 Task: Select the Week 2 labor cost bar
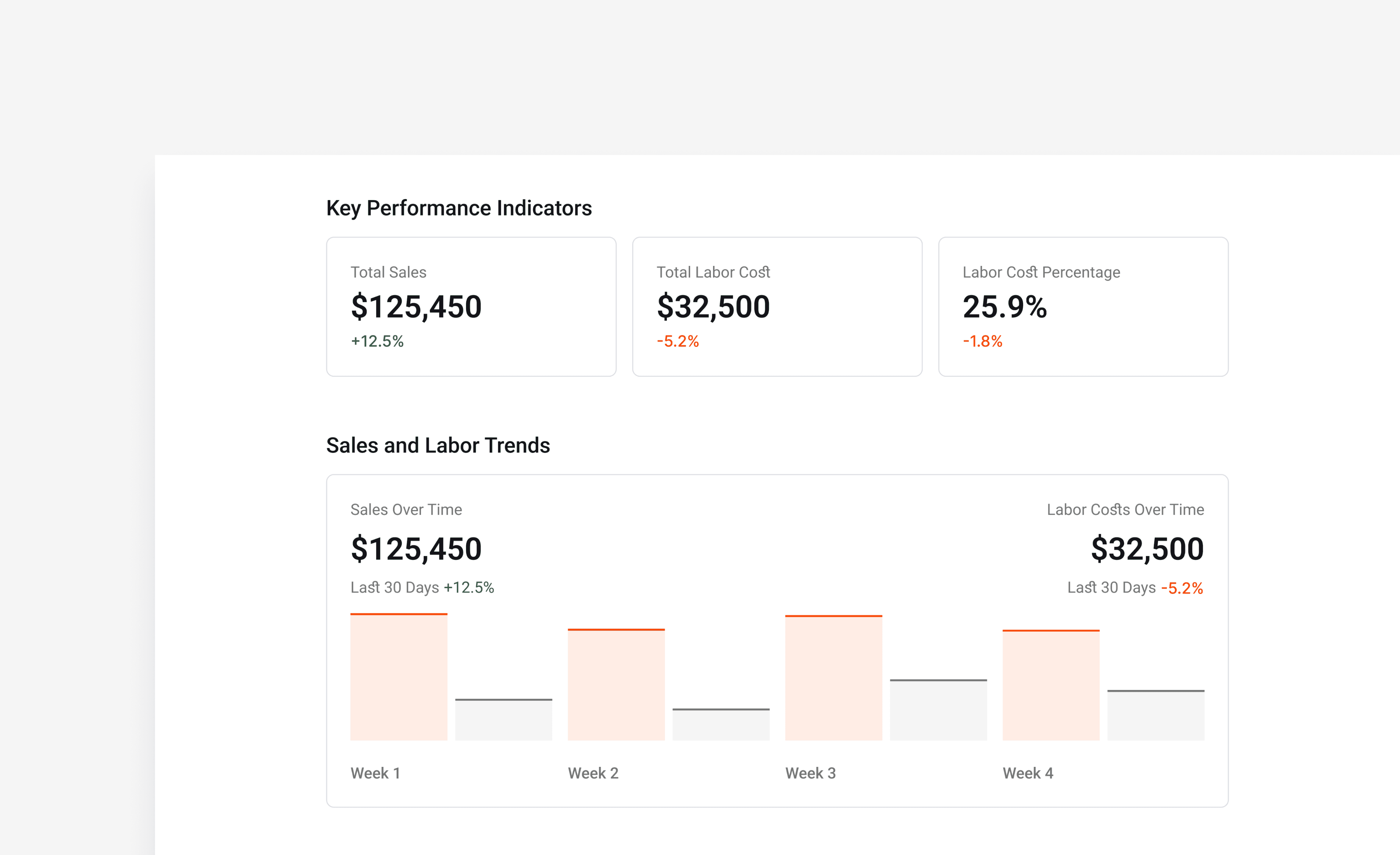pos(720,725)
